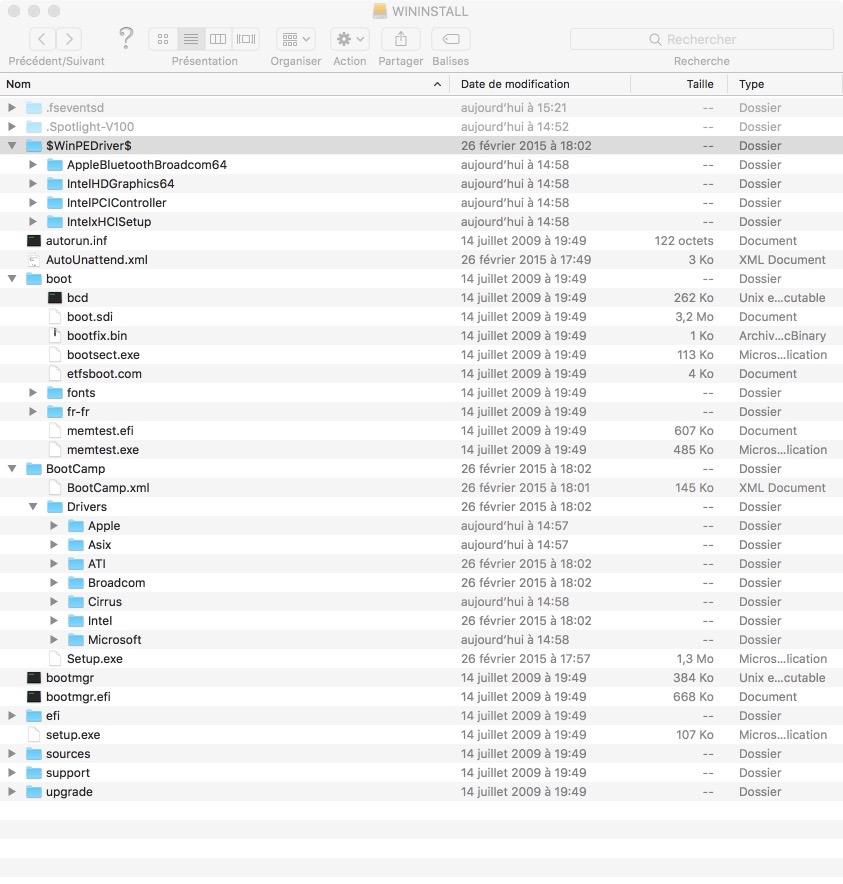
Task: Click the Partager share icon
Action: point(401,39)
